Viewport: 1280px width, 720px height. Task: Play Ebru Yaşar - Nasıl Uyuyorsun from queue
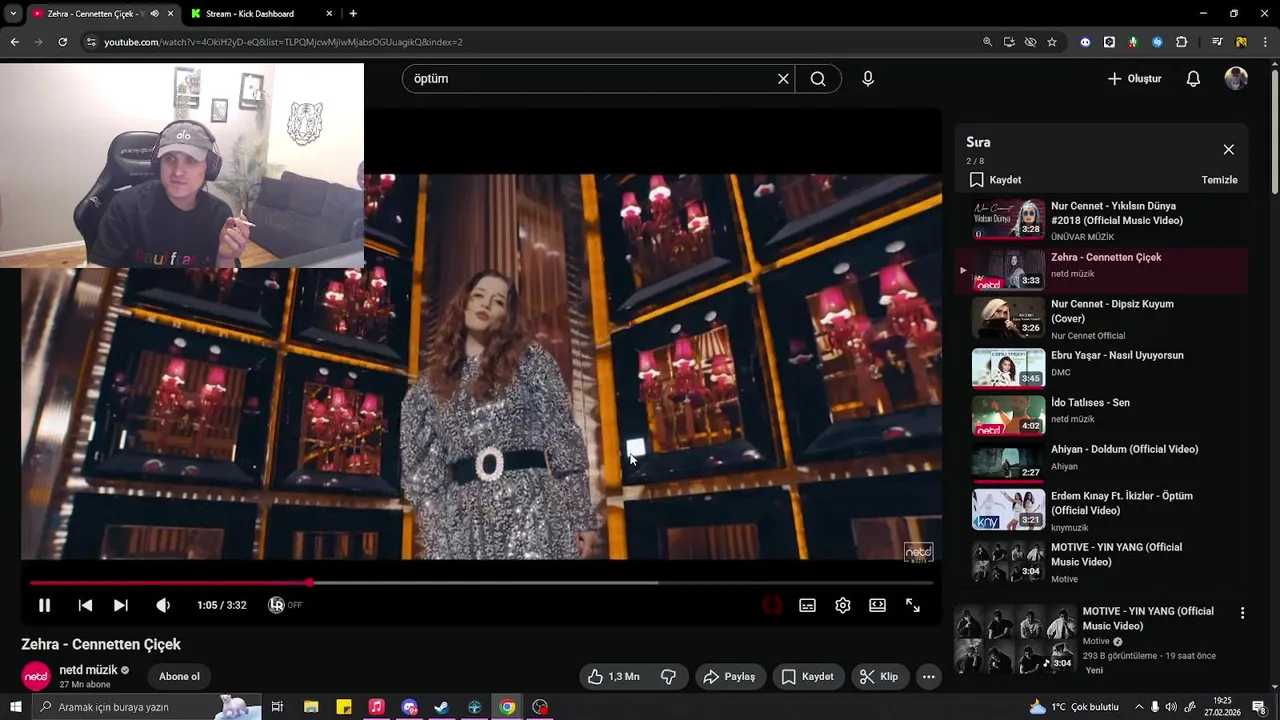pos(1103,367)
